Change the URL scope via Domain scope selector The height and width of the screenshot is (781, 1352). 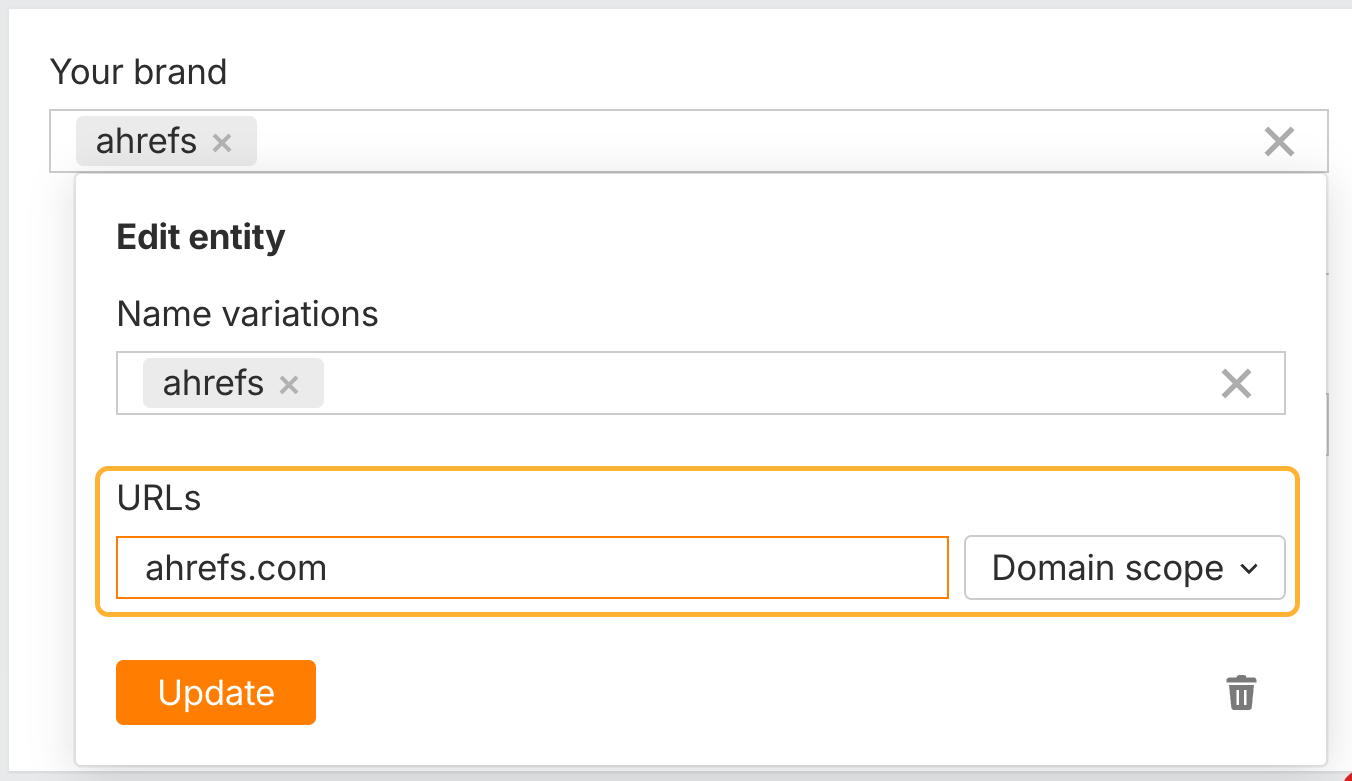point(1123,567)
